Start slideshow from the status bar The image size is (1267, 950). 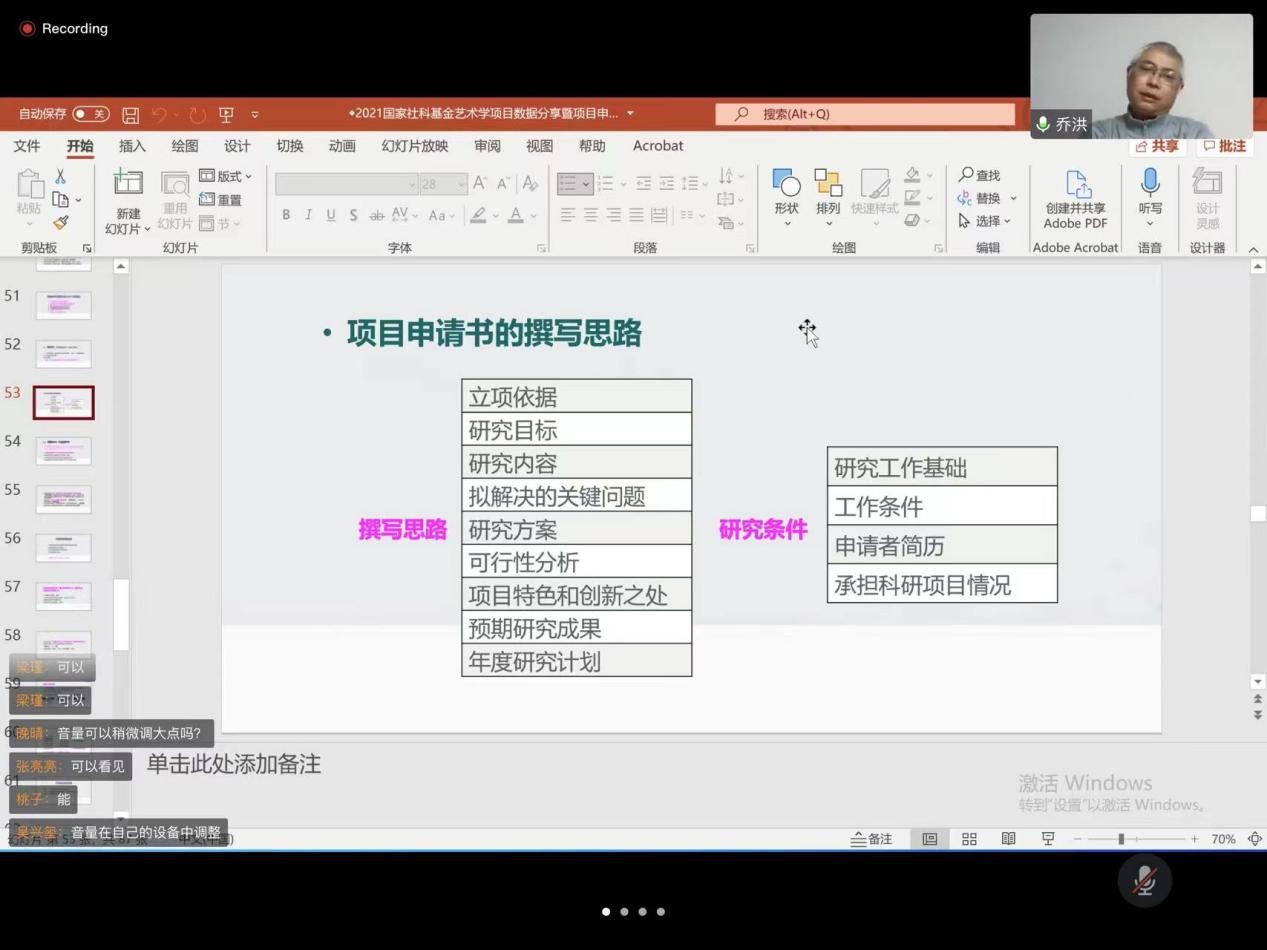pyautogui.click(x=1048, y=839)
